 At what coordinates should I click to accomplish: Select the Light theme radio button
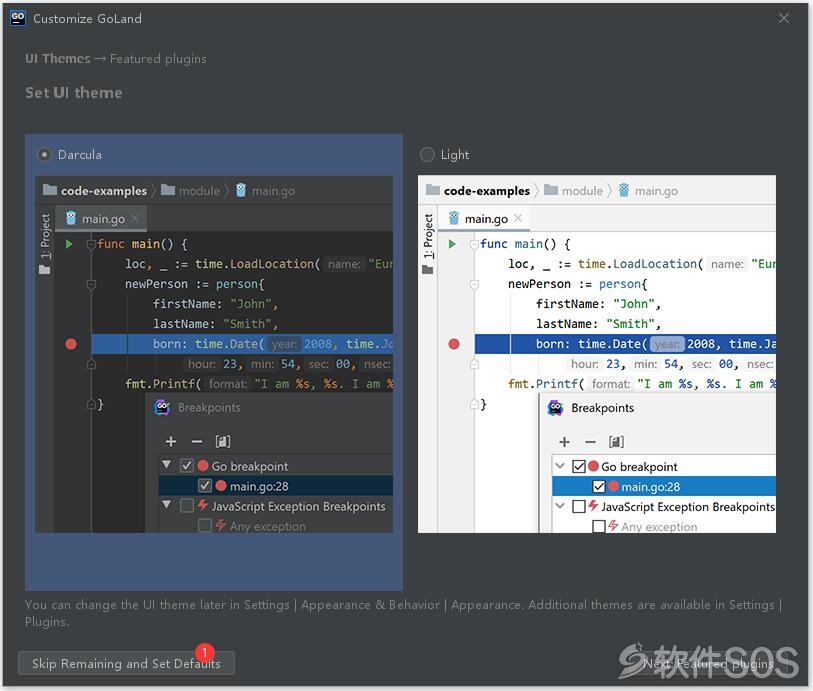pyautogui.click(x=427, y=154)
